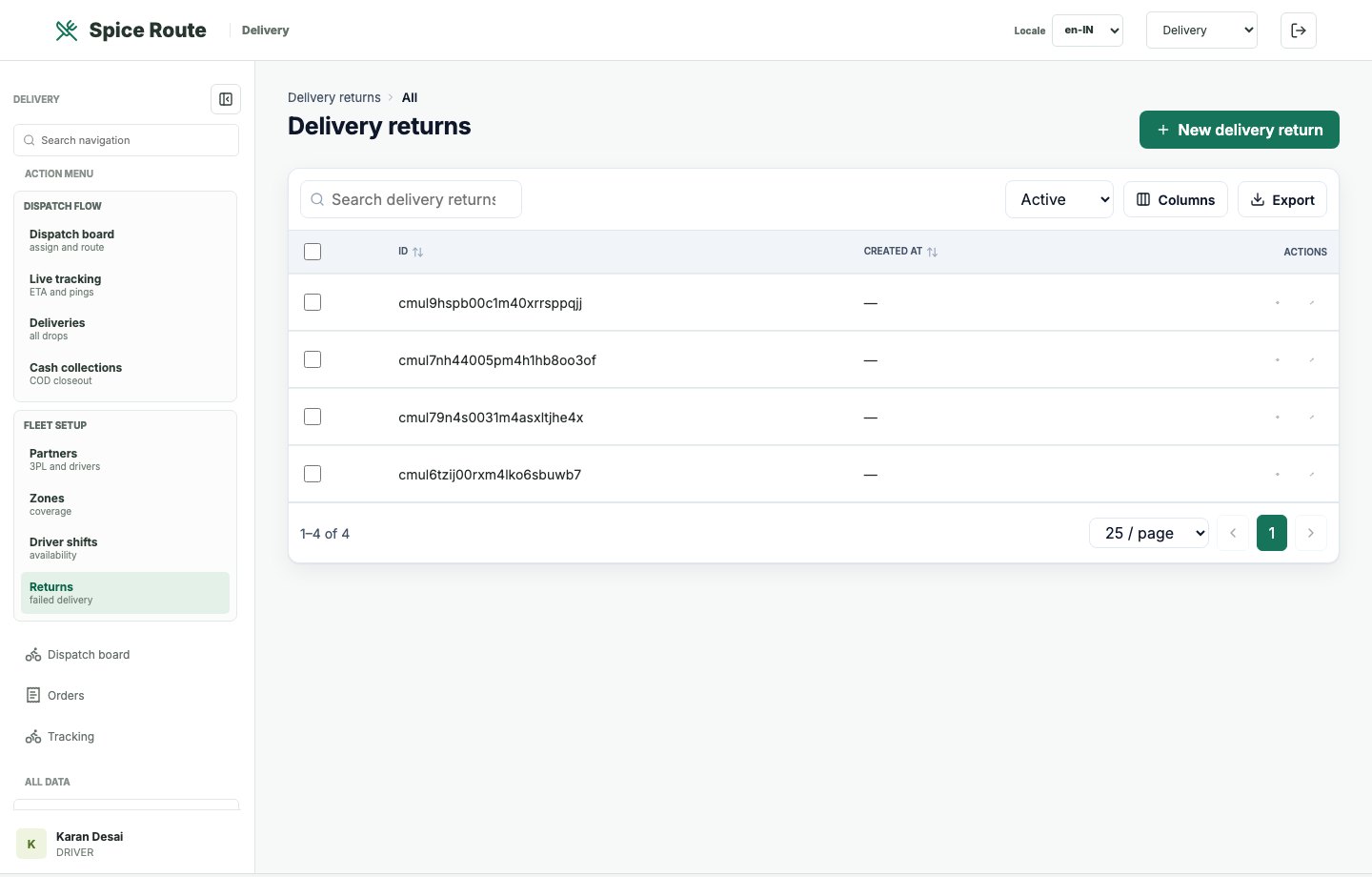Click ID text cmul6tzij00rxm4lko6sbuwb7
The height and width of the screenshot is (877, 1372).
(x=490, y=475)
